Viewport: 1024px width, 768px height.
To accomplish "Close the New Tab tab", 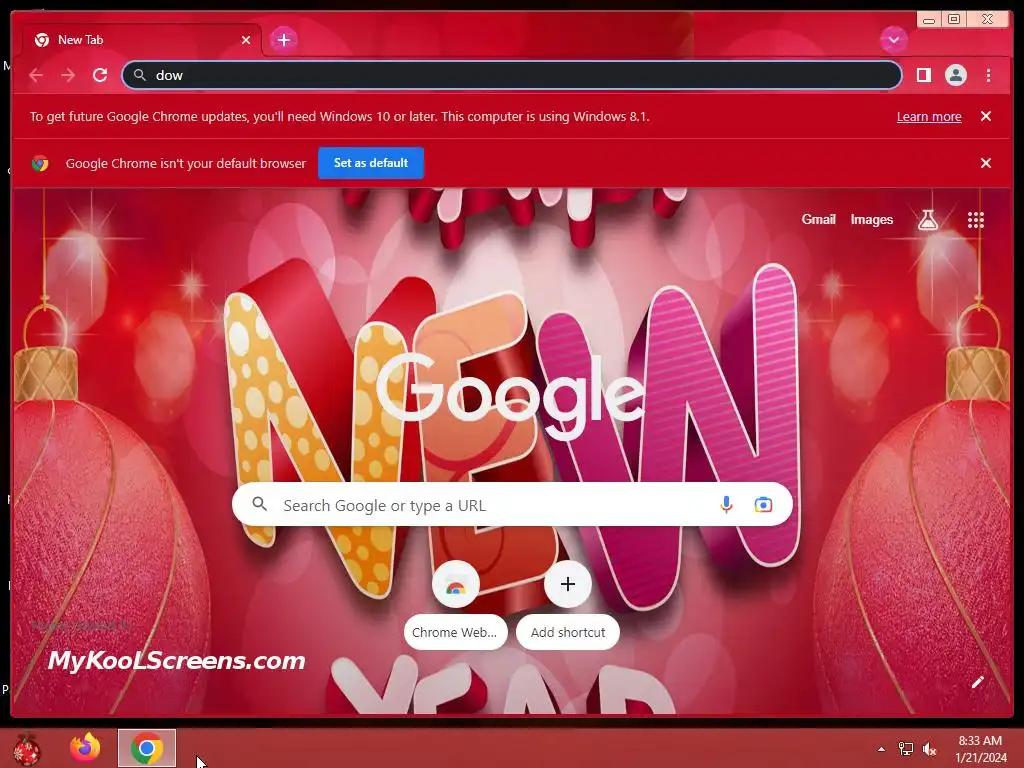I will 246,40.
